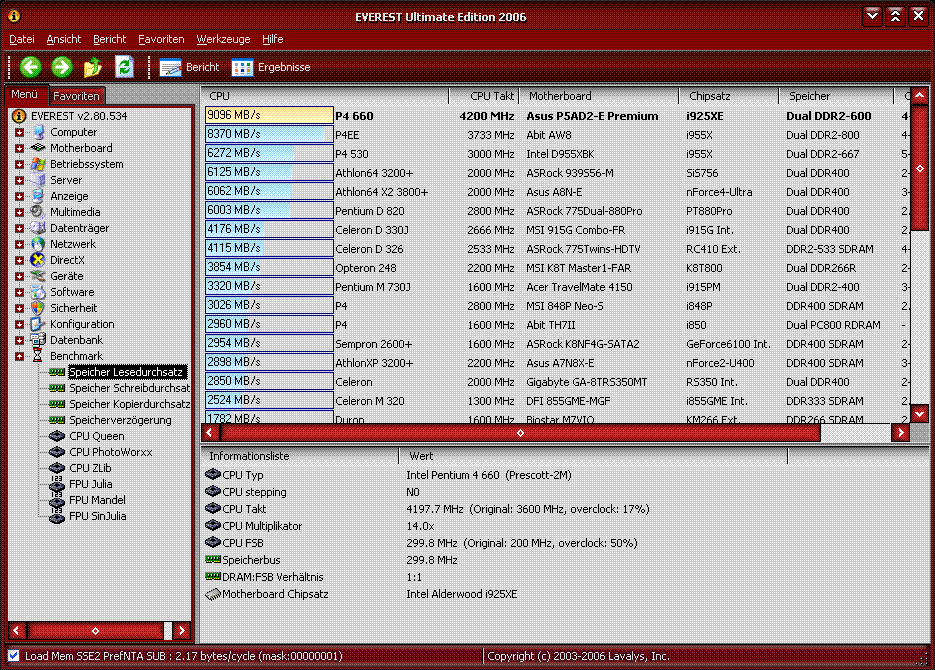
Task: Open the Hilfe menu
Action: 273,39
